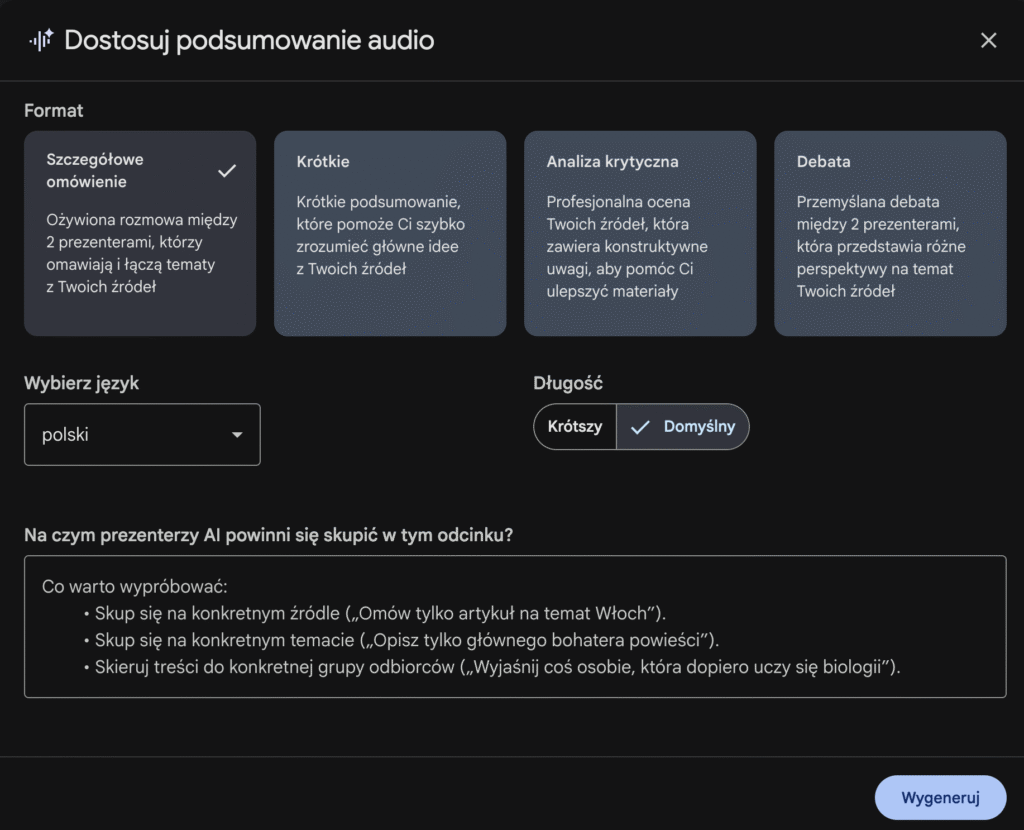The width and height of the screenshot is (1024, 830).
Task: Click the language dropdown arrow
Action: coord(237,435)
